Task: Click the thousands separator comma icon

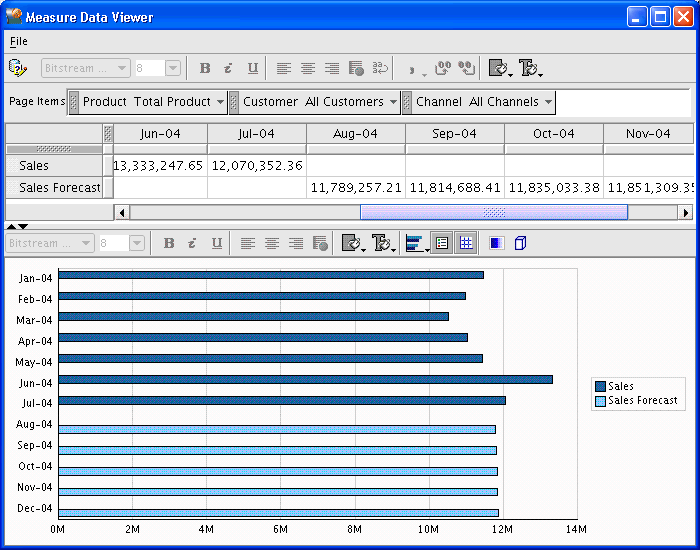Action: coord(412,70)
